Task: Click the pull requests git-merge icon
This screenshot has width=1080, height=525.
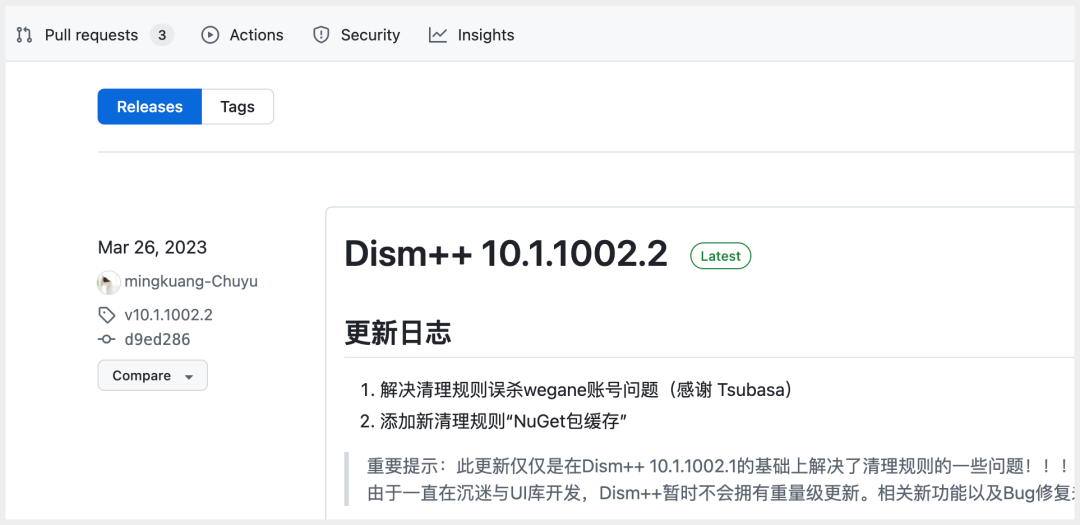Action: coord(25,35)
